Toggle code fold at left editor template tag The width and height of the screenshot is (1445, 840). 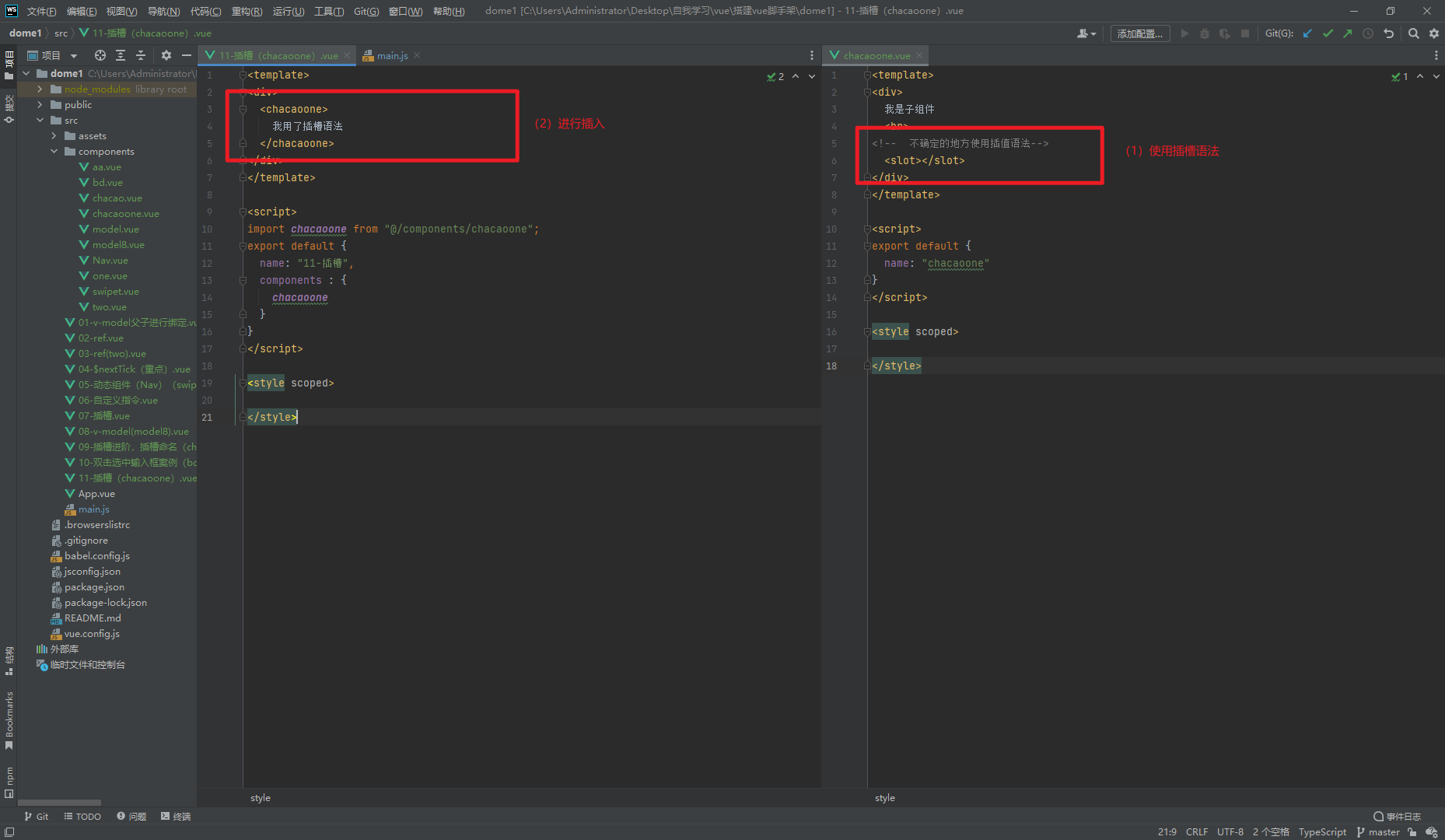coord(243,75)
